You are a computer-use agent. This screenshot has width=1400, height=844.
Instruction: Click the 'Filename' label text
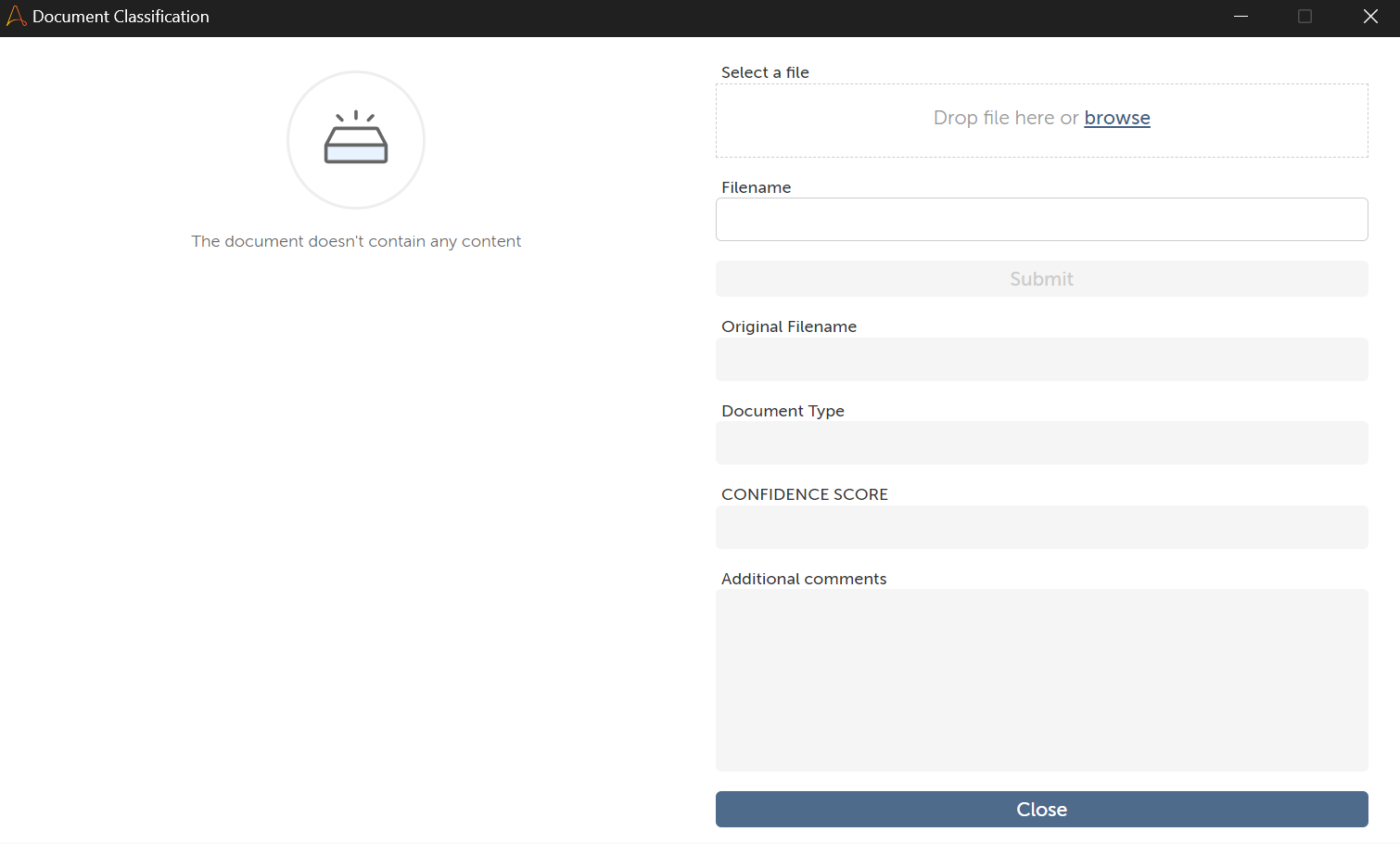756,187
